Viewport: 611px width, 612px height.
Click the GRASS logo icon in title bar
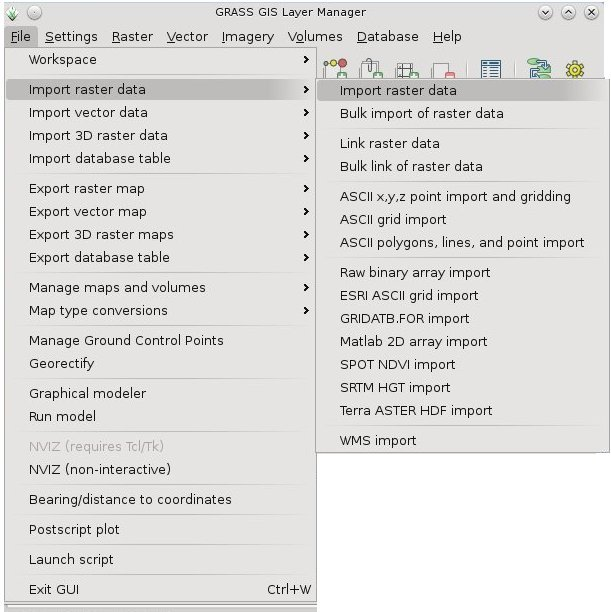point(12,13)
